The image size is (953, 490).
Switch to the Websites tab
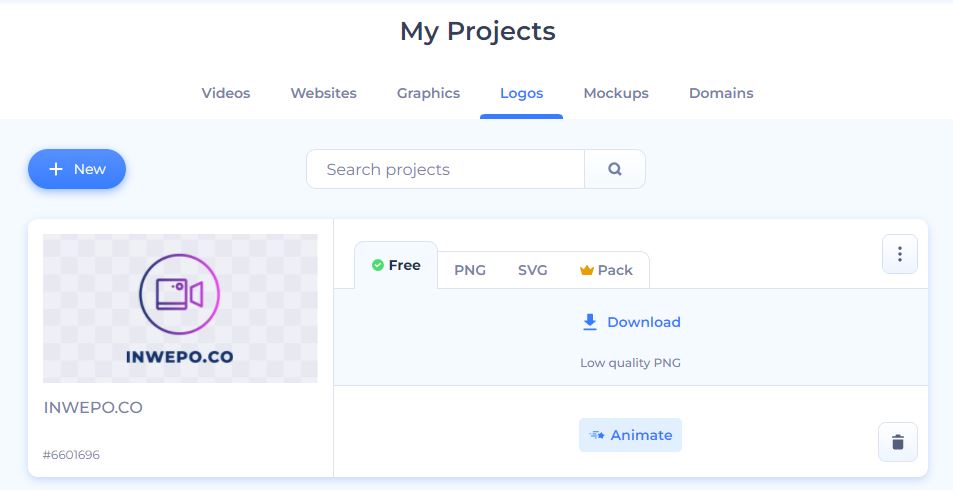(323, 93)
